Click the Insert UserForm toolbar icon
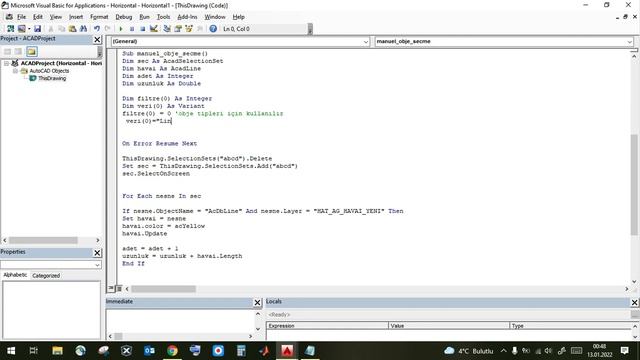 click(x=22, y=29)
